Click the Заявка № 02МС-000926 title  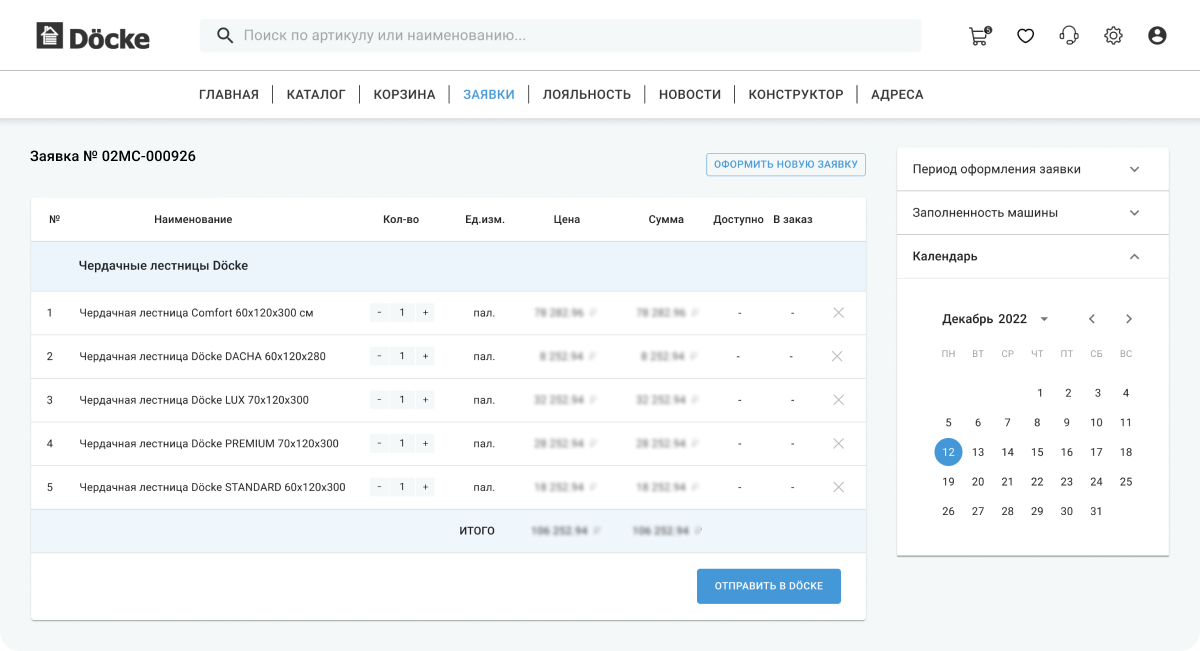point(113,156)
